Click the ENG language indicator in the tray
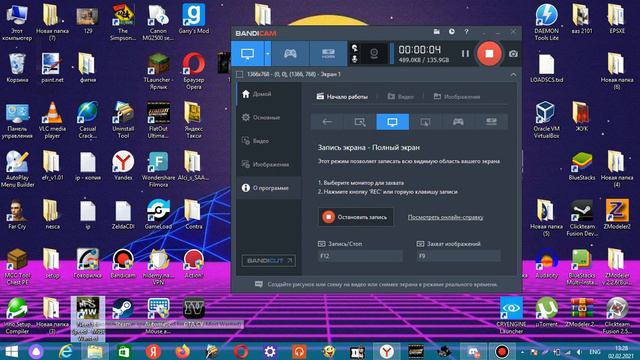640x360 pixels. point(595,351)
